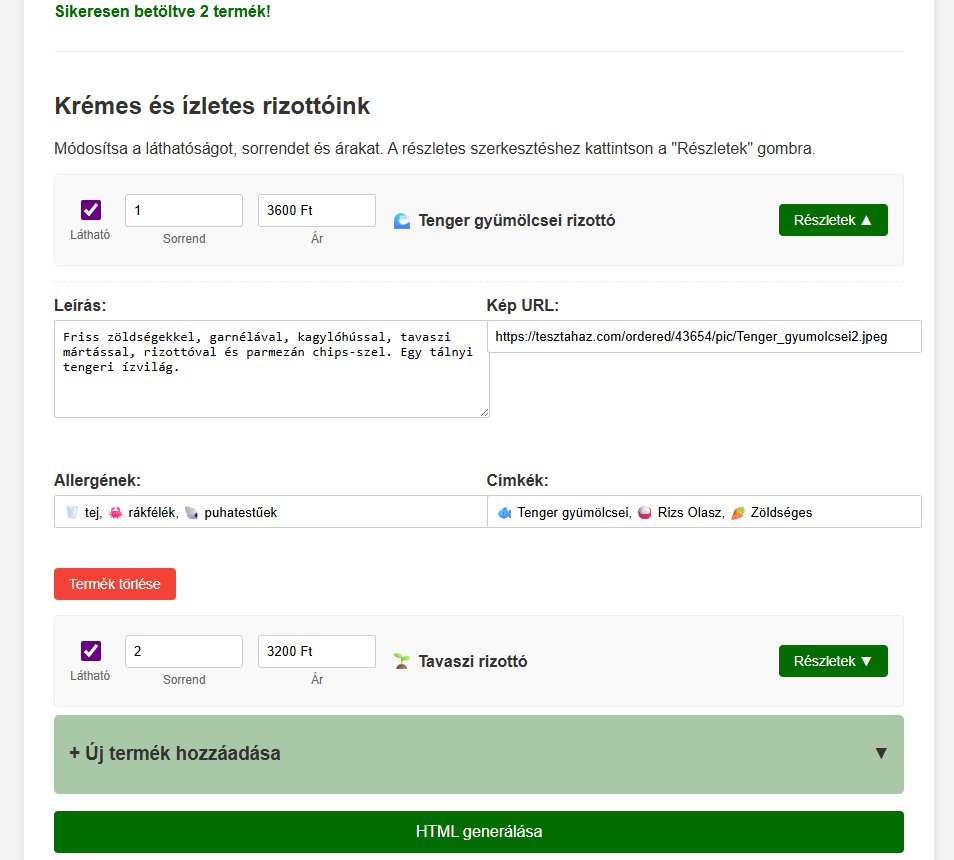The height and width of the screenshot is (860, 954).
Task: Click the 3200 Ft price field
Action: pyautogui.click(x=317, y=651)
